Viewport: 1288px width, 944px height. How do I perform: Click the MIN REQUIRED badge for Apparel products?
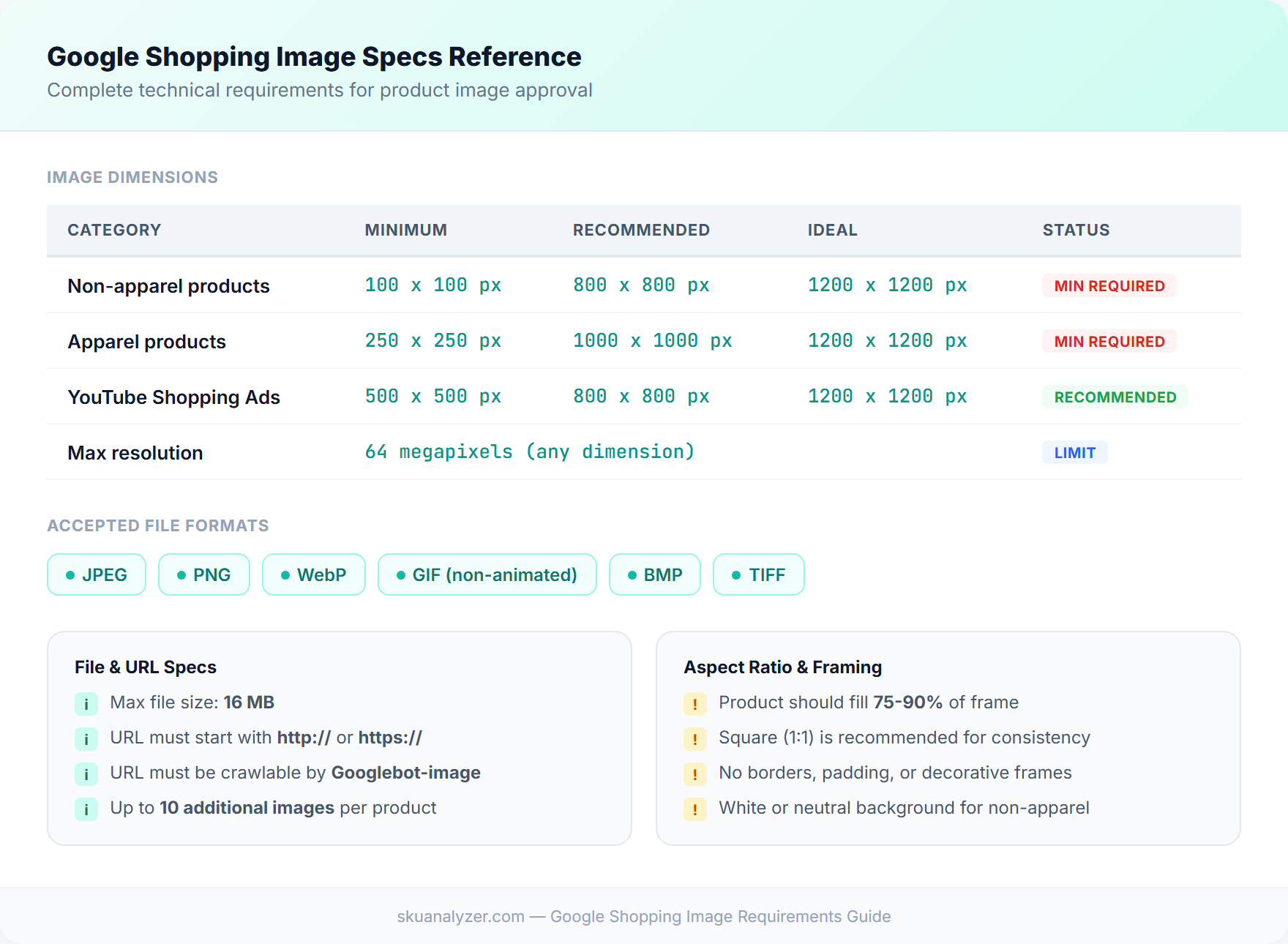[x=1109, y=341]
